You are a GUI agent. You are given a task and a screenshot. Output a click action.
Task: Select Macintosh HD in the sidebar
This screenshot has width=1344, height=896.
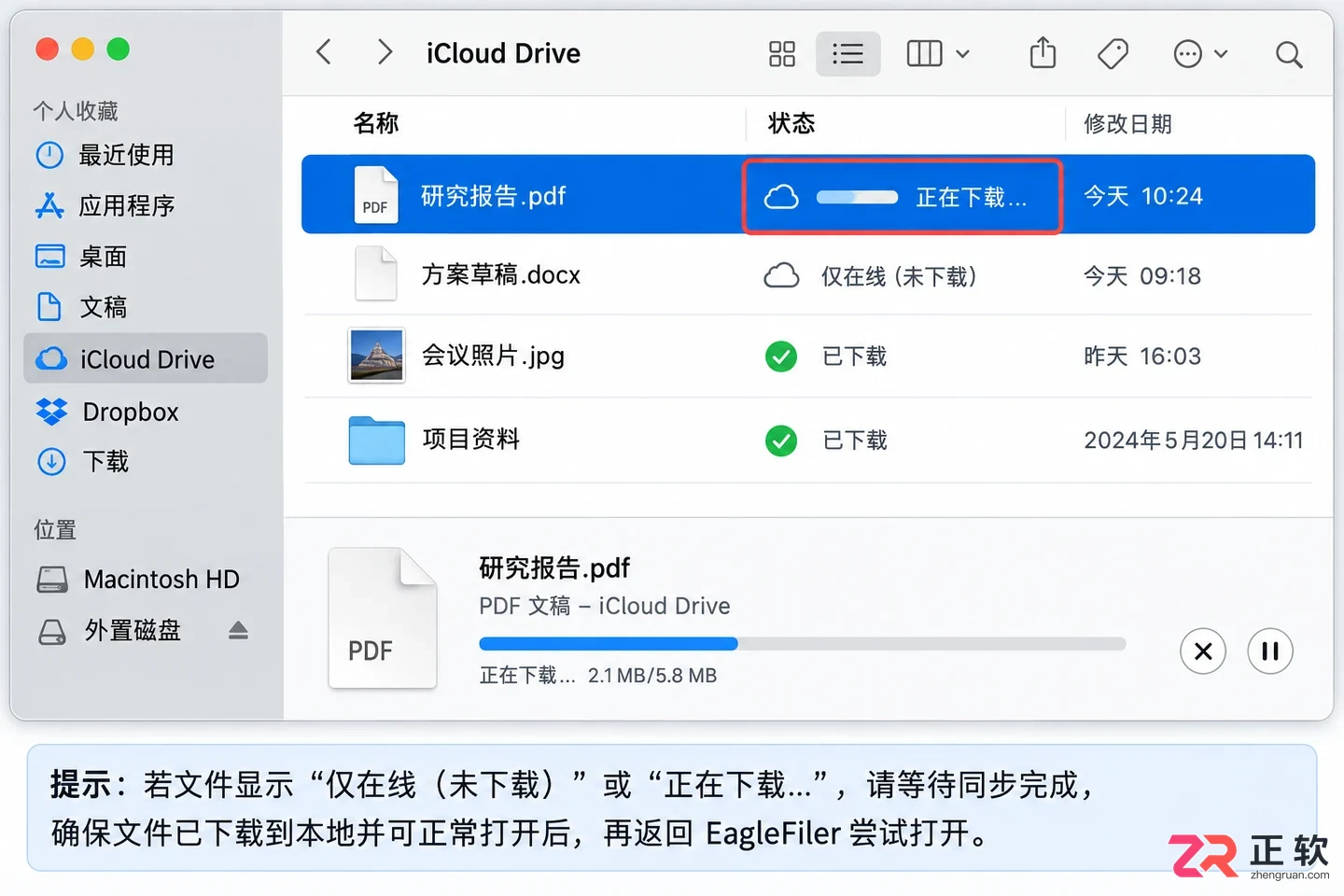coord(138,580)
